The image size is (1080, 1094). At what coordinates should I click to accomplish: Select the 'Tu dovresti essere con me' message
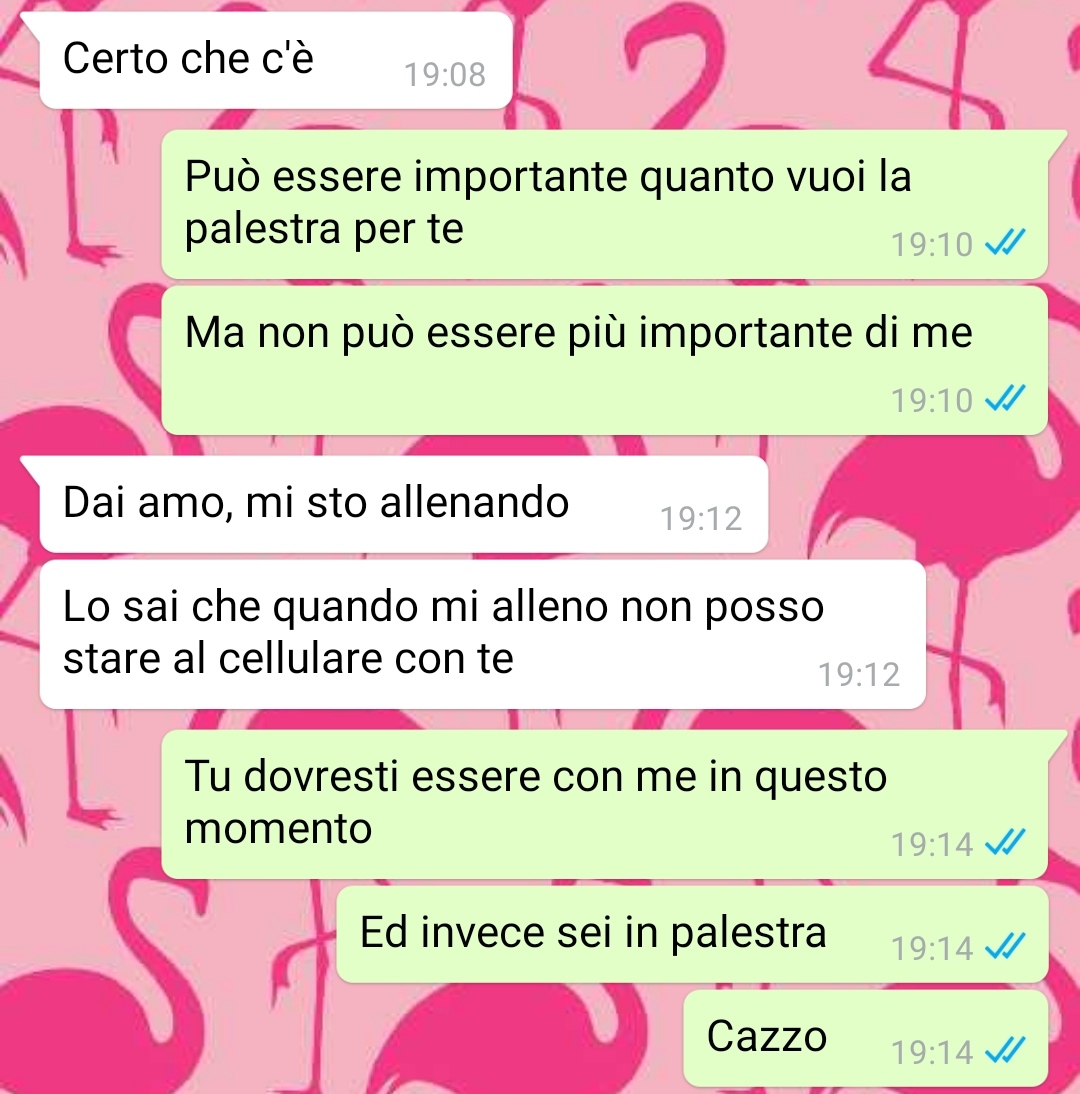pyautogui.click(x=604, y=804)
